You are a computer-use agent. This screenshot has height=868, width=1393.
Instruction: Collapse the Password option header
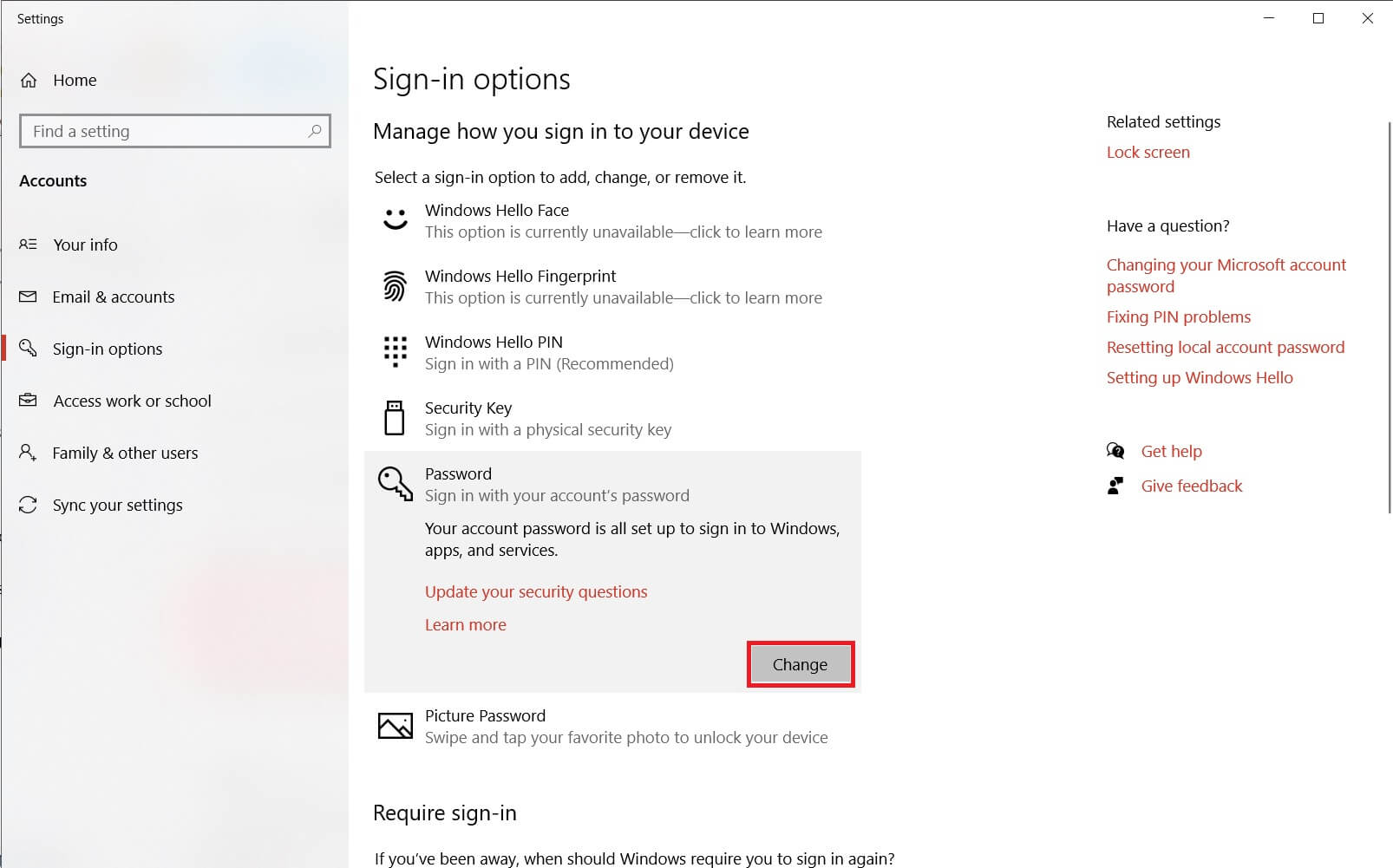pyautogui.click(x=612, y=484)
